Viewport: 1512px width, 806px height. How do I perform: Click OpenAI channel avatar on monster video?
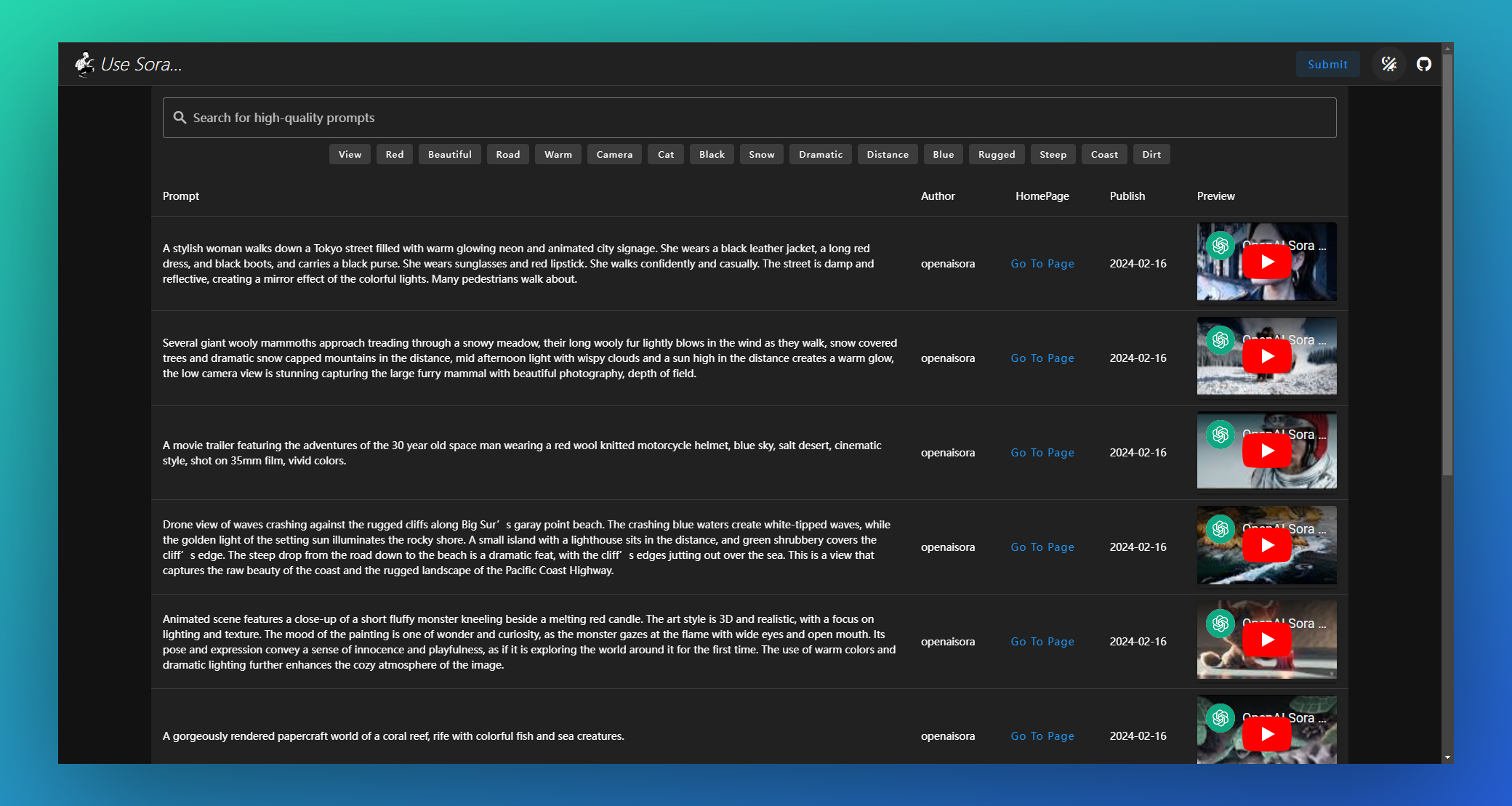(1221, 624)
